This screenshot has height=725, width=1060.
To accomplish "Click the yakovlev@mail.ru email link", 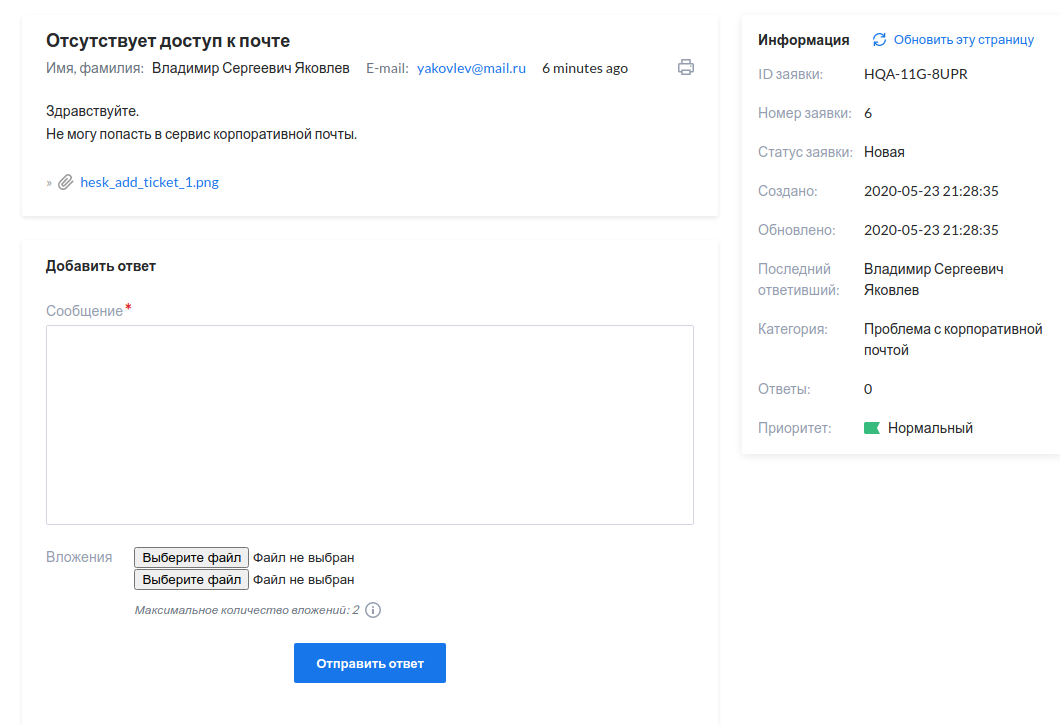I will coord(471,68).
